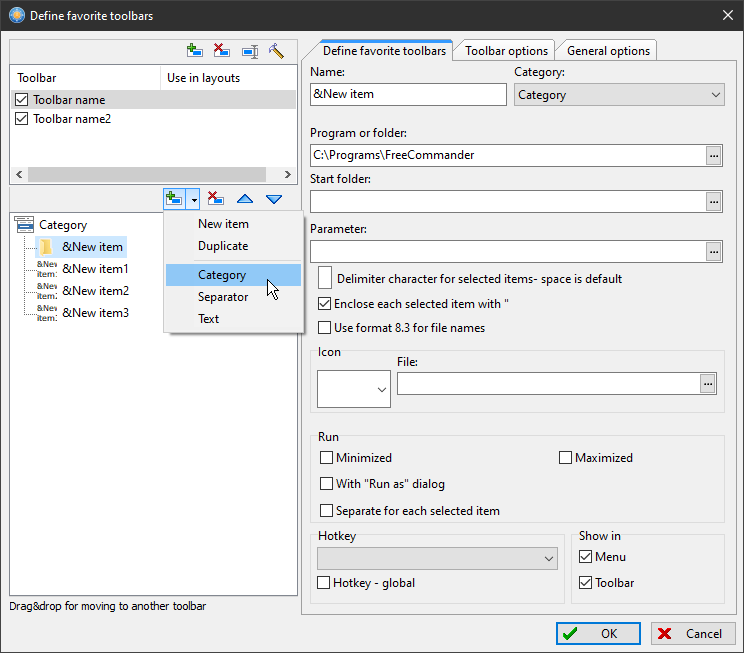Move item down with blue arrow
The image size is (744, 653).
(x=274, y=199)
